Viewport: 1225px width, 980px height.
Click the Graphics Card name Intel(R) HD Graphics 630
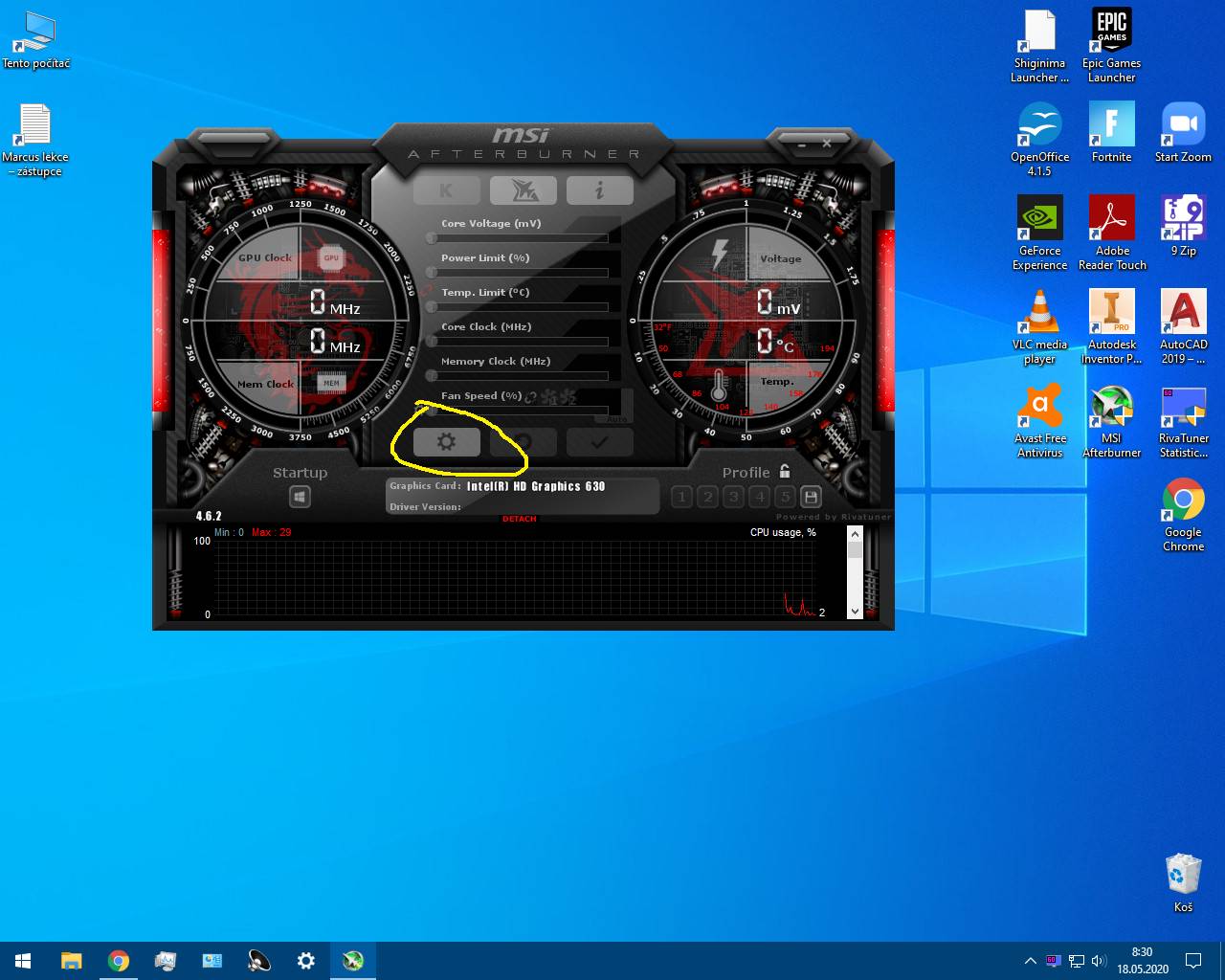(x=536, y=486)
